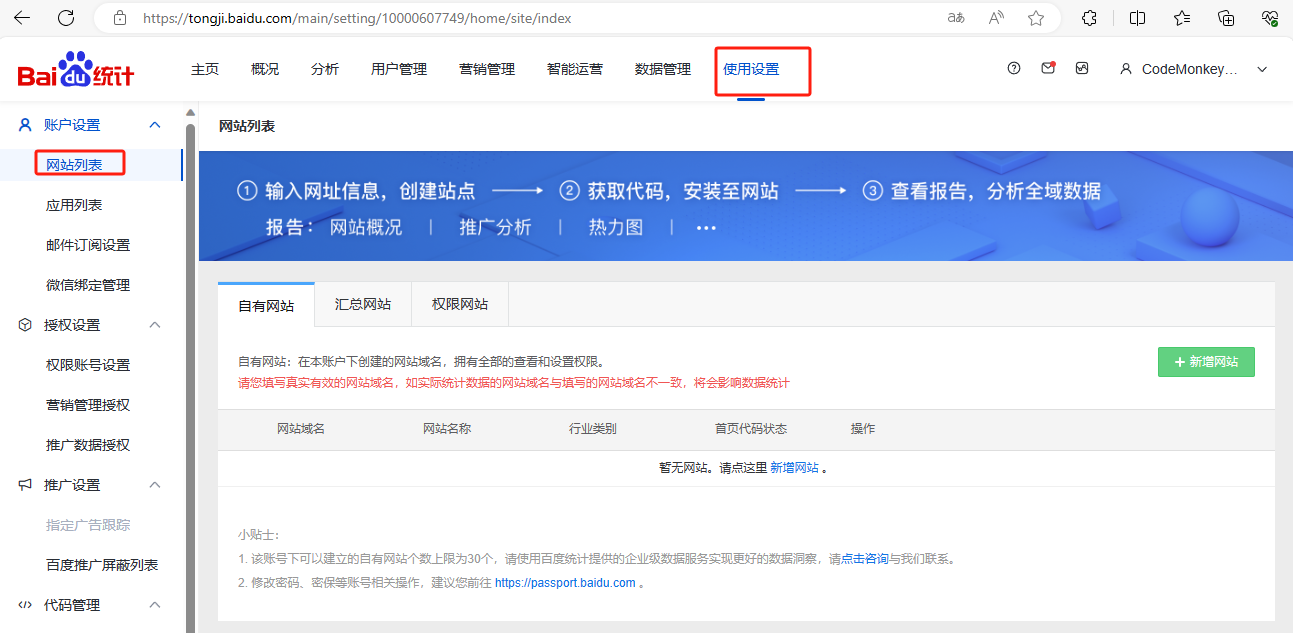Click the 推广设置 megaphone icon
Screen dimensions: 1293x633
pyautogui.click(x=26, y=485)
